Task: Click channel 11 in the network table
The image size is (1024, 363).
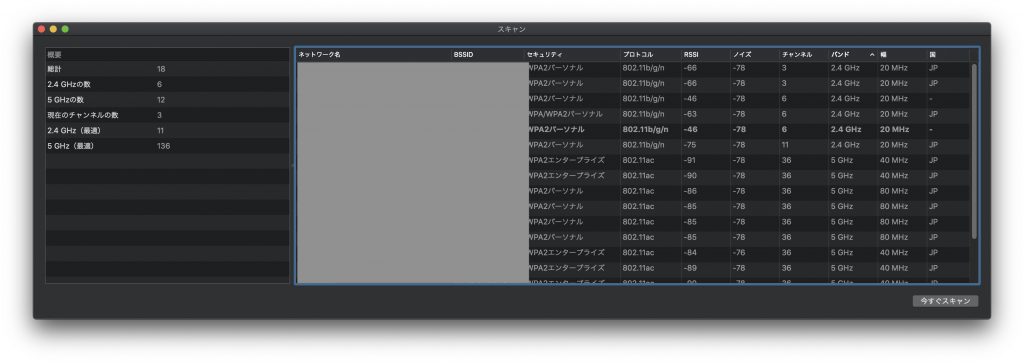Action: coord(785,144)
